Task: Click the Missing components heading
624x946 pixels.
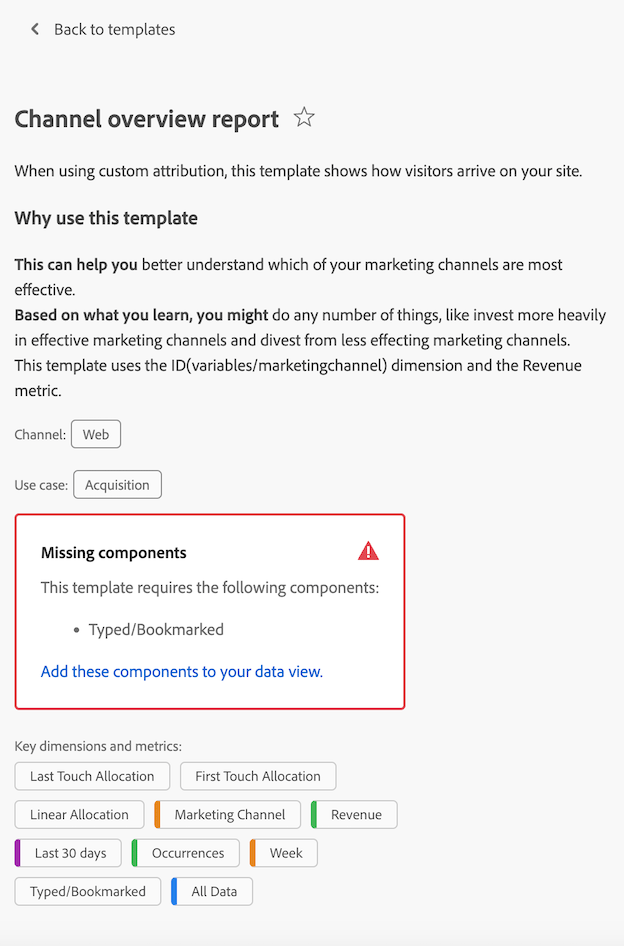Action: [x=113, y=553]
